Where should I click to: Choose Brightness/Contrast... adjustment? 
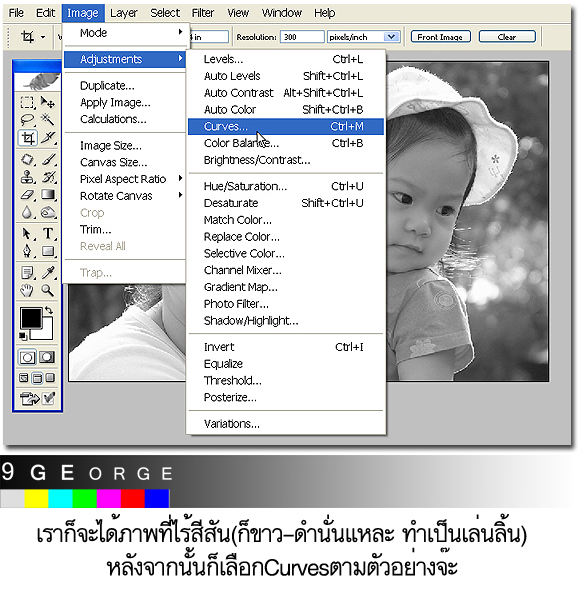coord(286,160)
